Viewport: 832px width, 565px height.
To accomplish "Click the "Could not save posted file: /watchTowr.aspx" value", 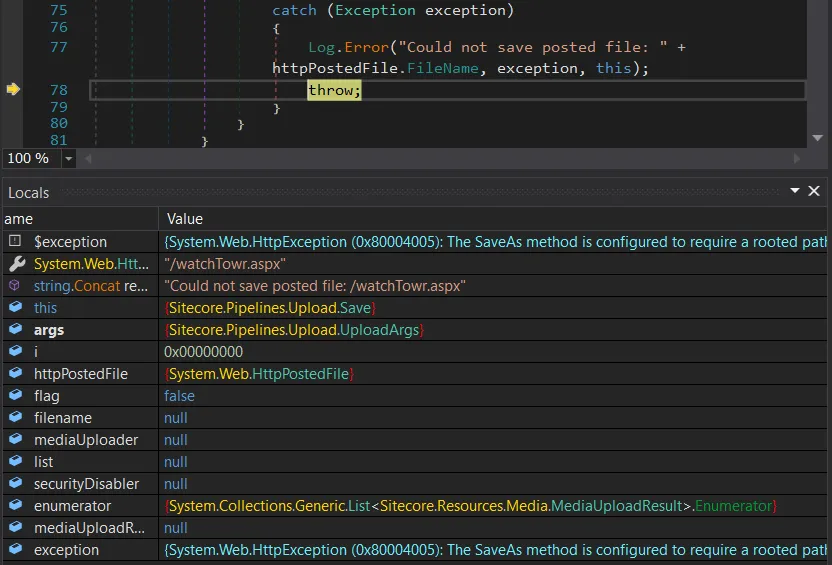I will tap(315, 286).
